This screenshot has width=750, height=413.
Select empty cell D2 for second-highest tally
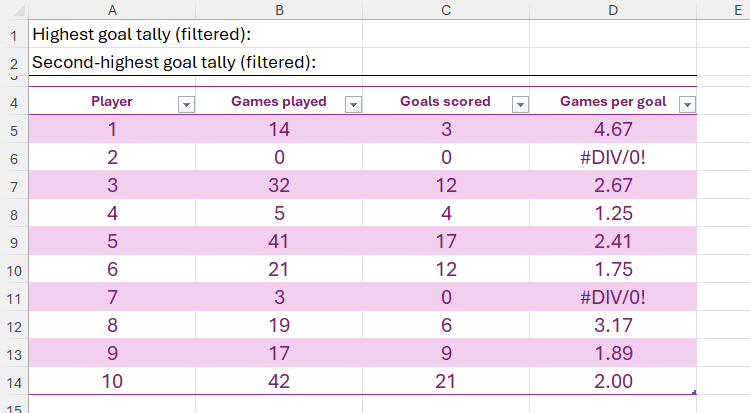(612, 62)
